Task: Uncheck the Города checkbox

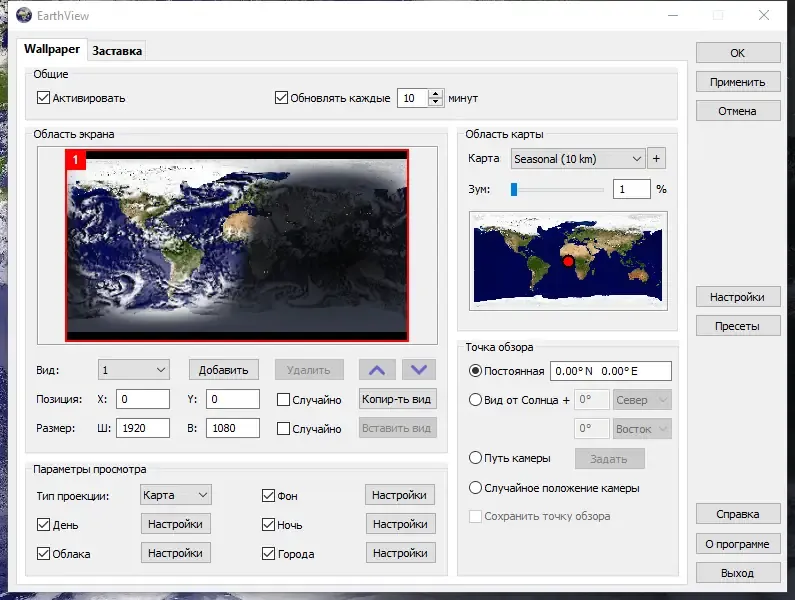Action: click(268, 553)
